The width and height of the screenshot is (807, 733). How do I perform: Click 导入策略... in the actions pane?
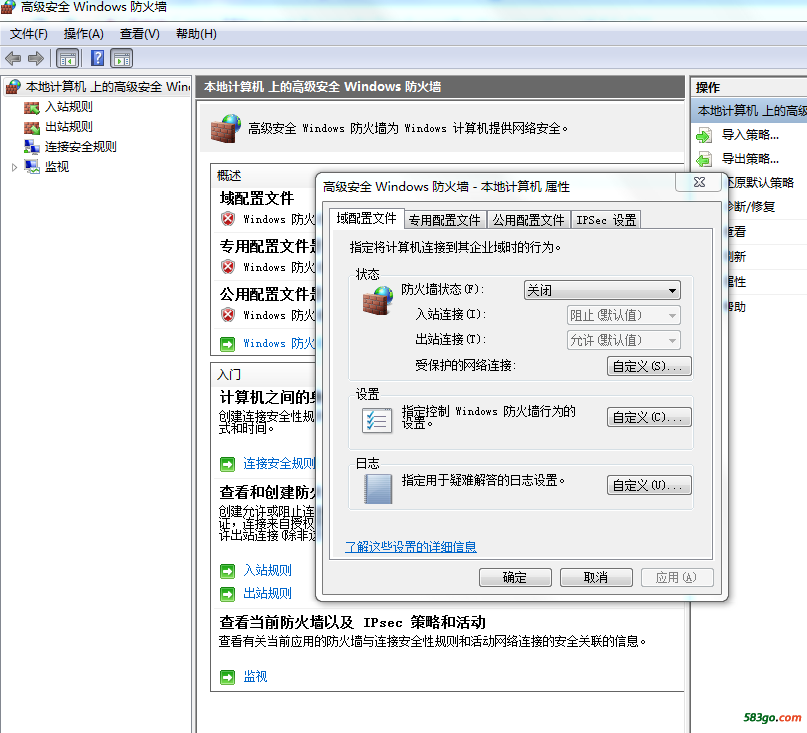pyautogui.click(x=750, y=135)
